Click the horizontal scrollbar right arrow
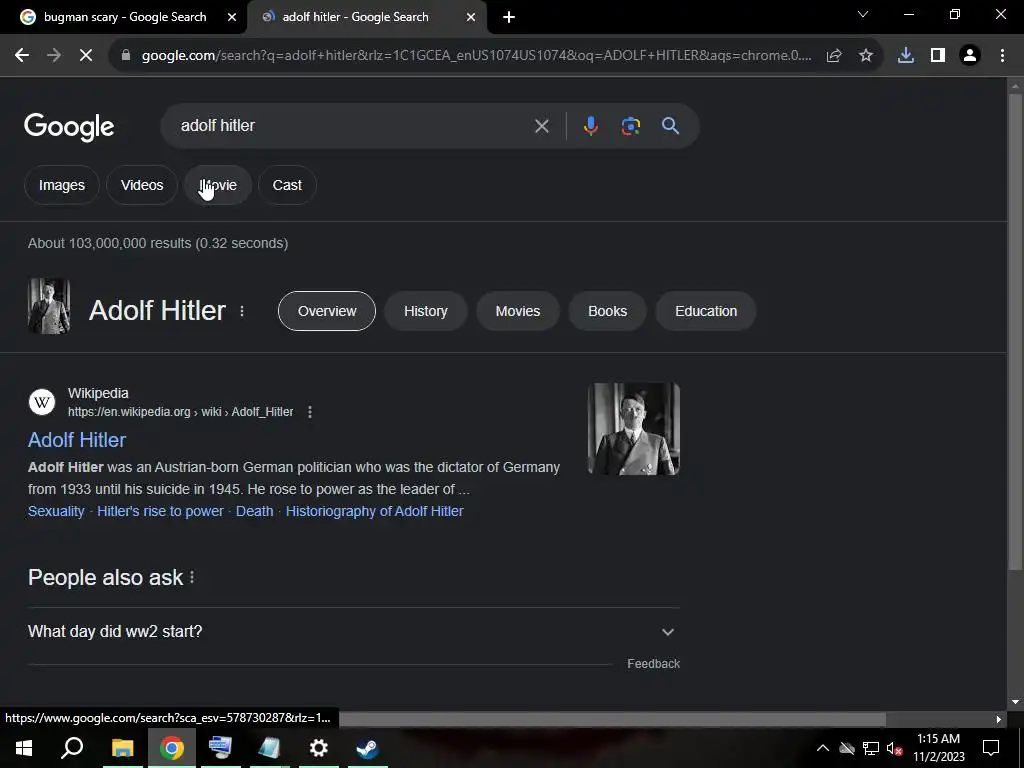 click(999, 719)
